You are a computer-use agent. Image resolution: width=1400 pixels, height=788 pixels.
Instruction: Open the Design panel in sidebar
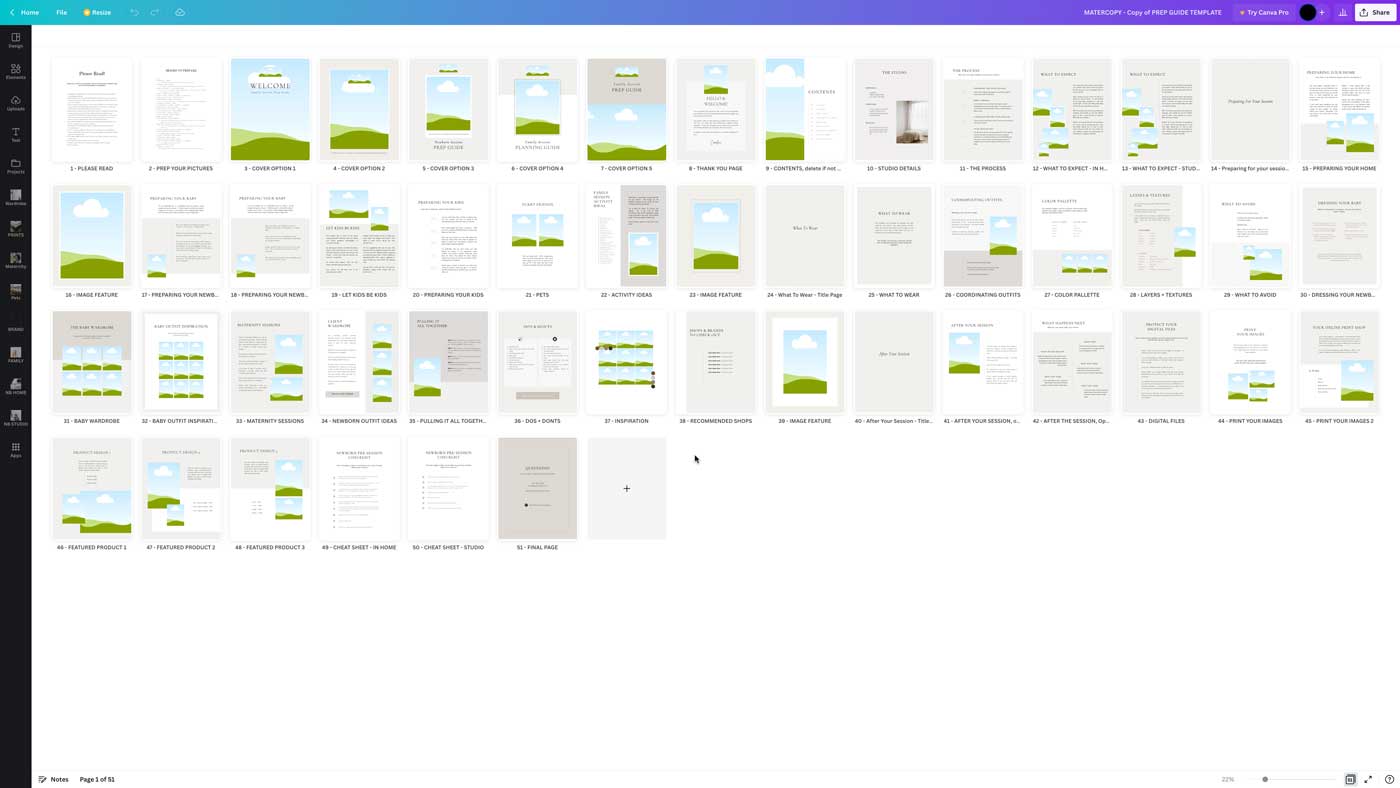coord(15,40)
